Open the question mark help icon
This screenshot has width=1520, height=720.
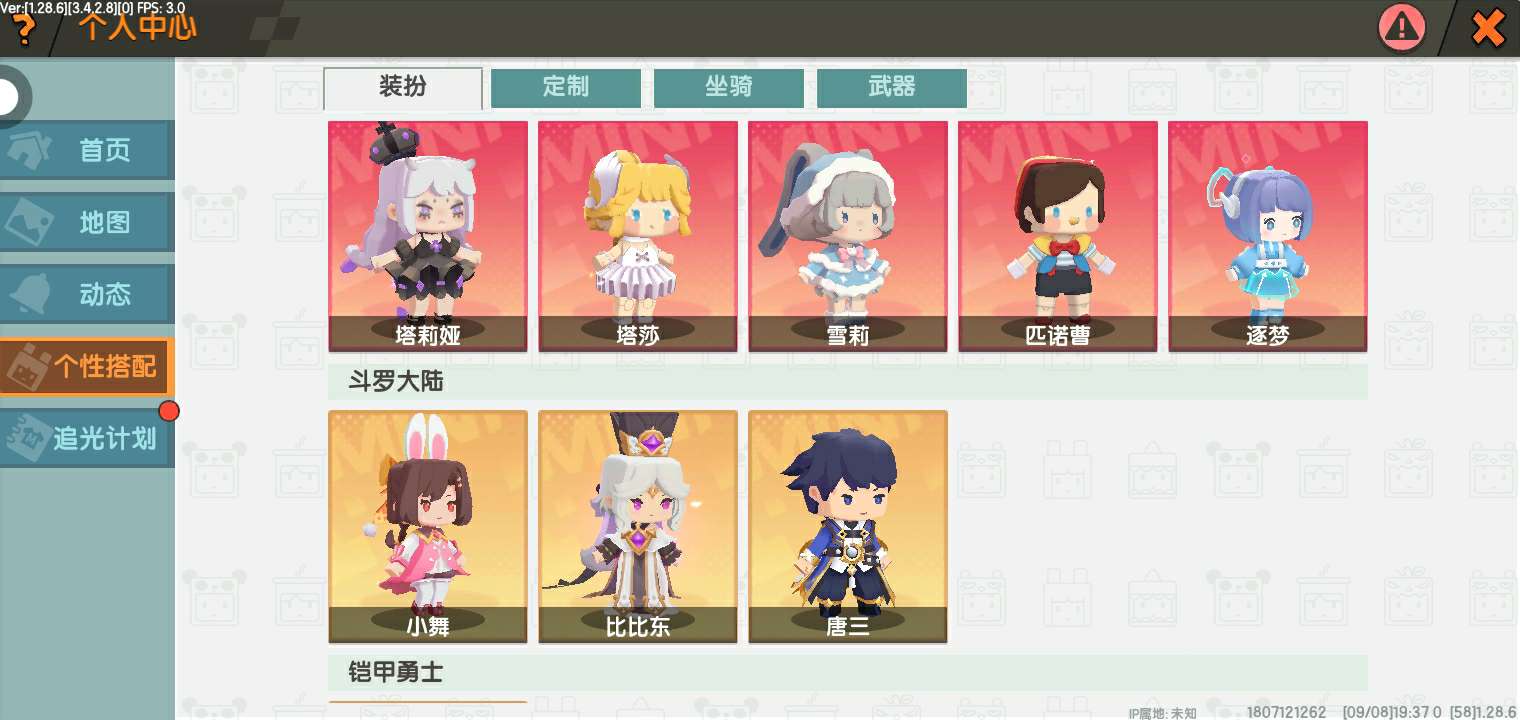click(x=22, y=30)
